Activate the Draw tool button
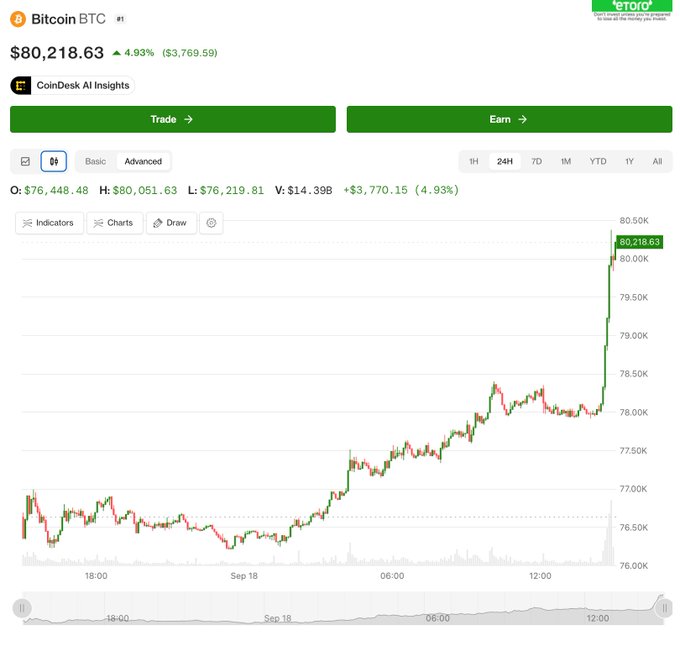The height and width of the screenshot is (646, 680). [x=171, y=223]
